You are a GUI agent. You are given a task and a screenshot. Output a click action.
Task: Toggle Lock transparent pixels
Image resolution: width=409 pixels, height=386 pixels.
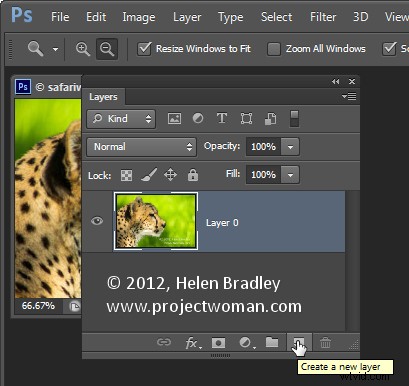click(x=126, y=175)
